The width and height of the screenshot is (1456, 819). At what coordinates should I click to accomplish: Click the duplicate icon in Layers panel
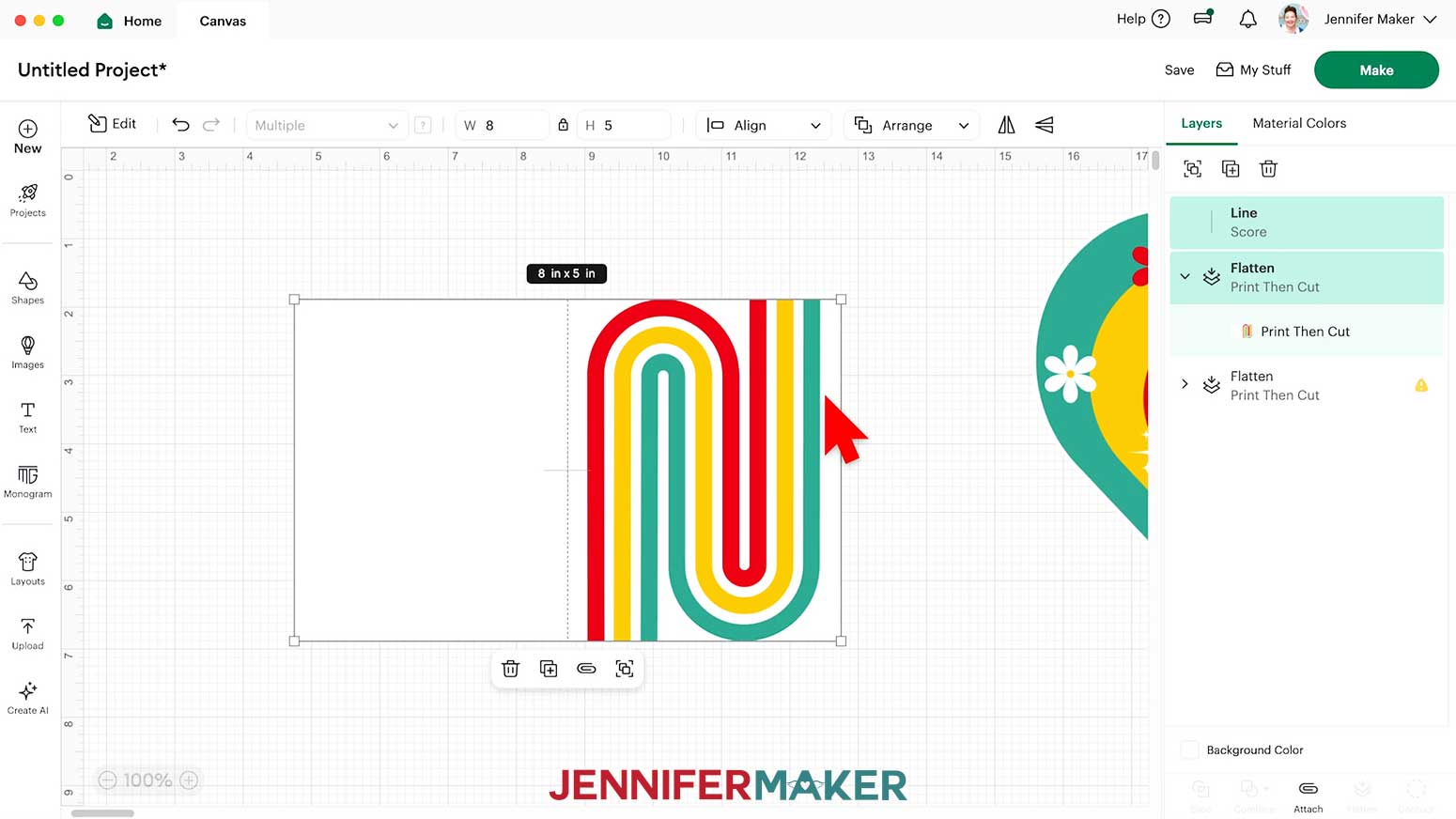point(1231,169)
